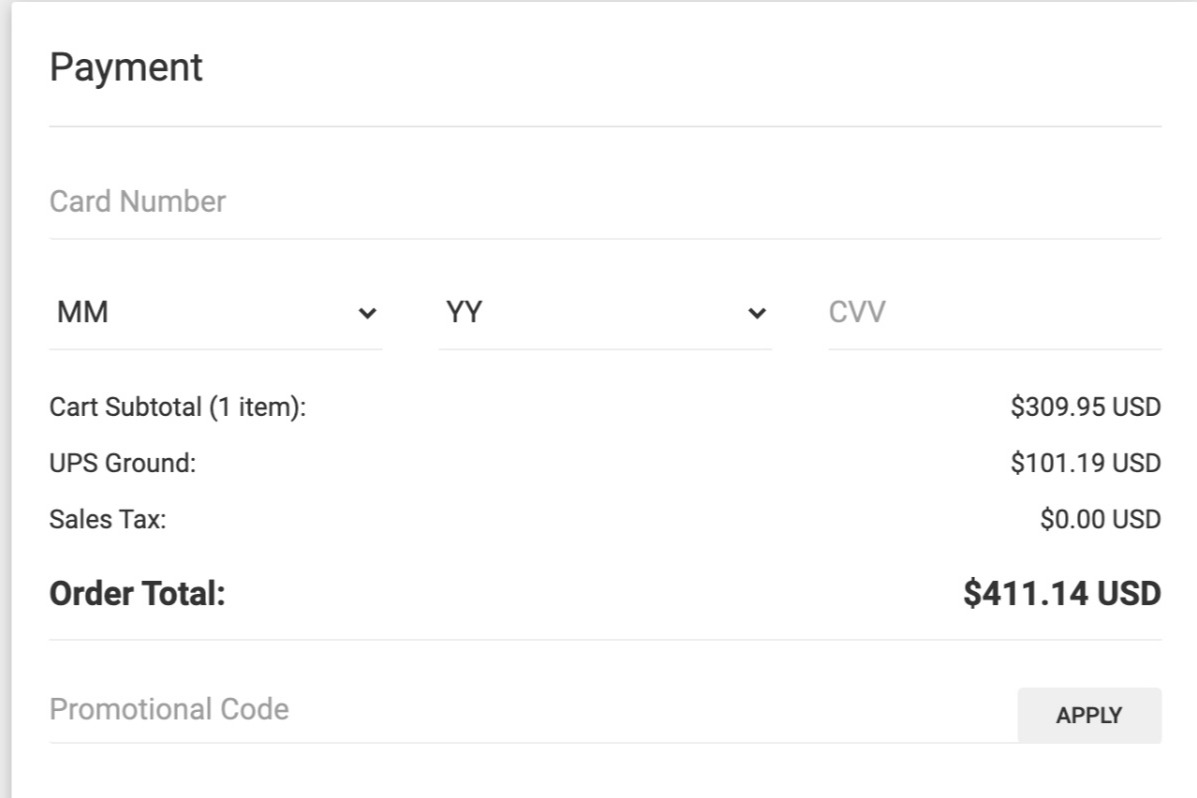The height and width of the screenshot is (798, 1197).
Task: Click the $411.14 order total amount
Action: (1027, 594)
